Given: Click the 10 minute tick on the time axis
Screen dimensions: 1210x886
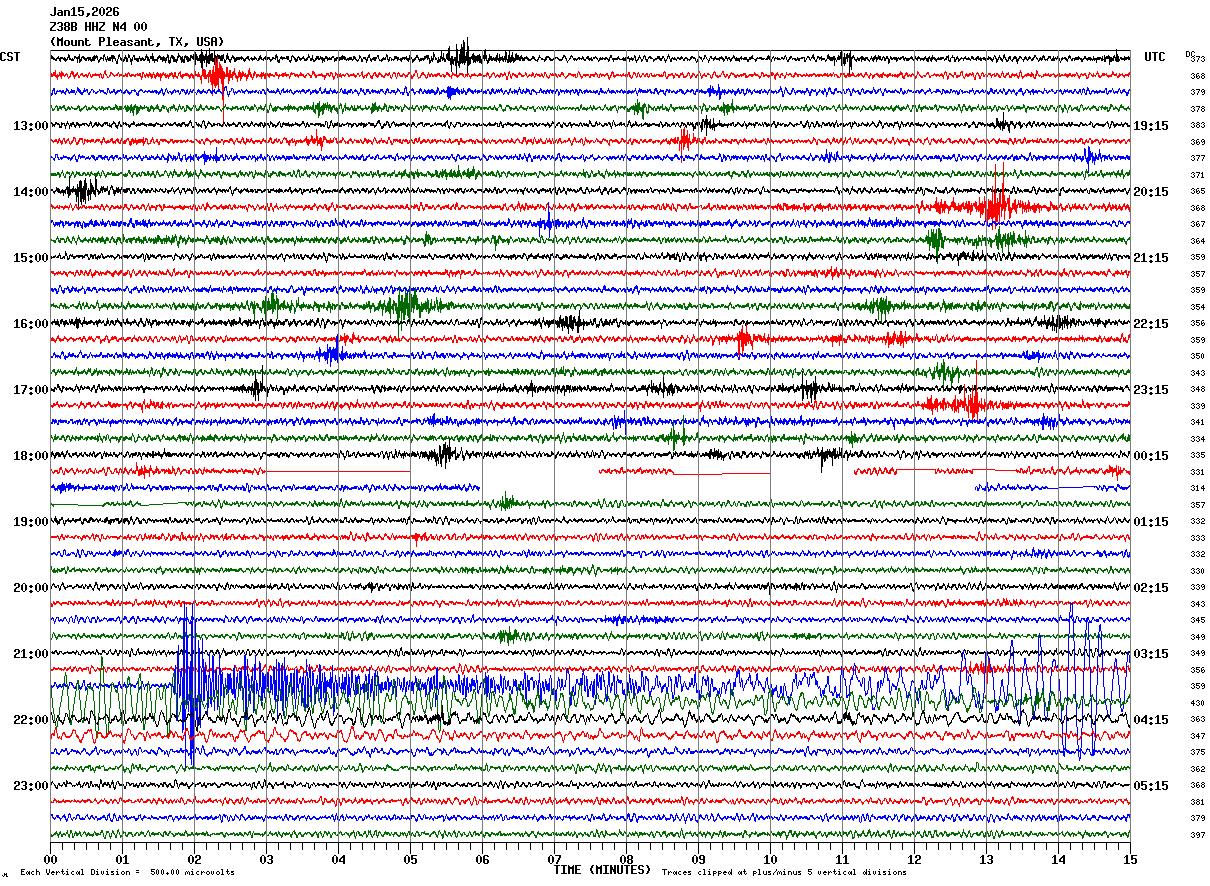Looking at the screenshot, I should coord(770,859).
